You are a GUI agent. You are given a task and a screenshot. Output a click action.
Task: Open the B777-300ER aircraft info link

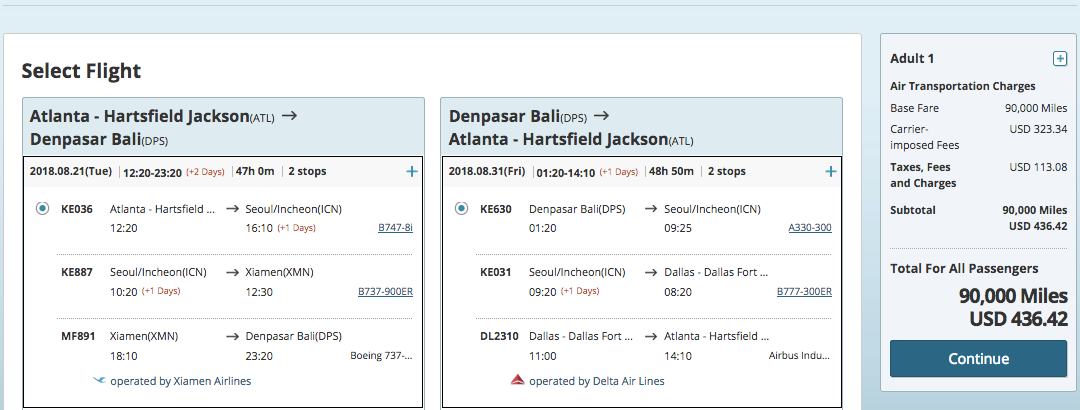804,291
